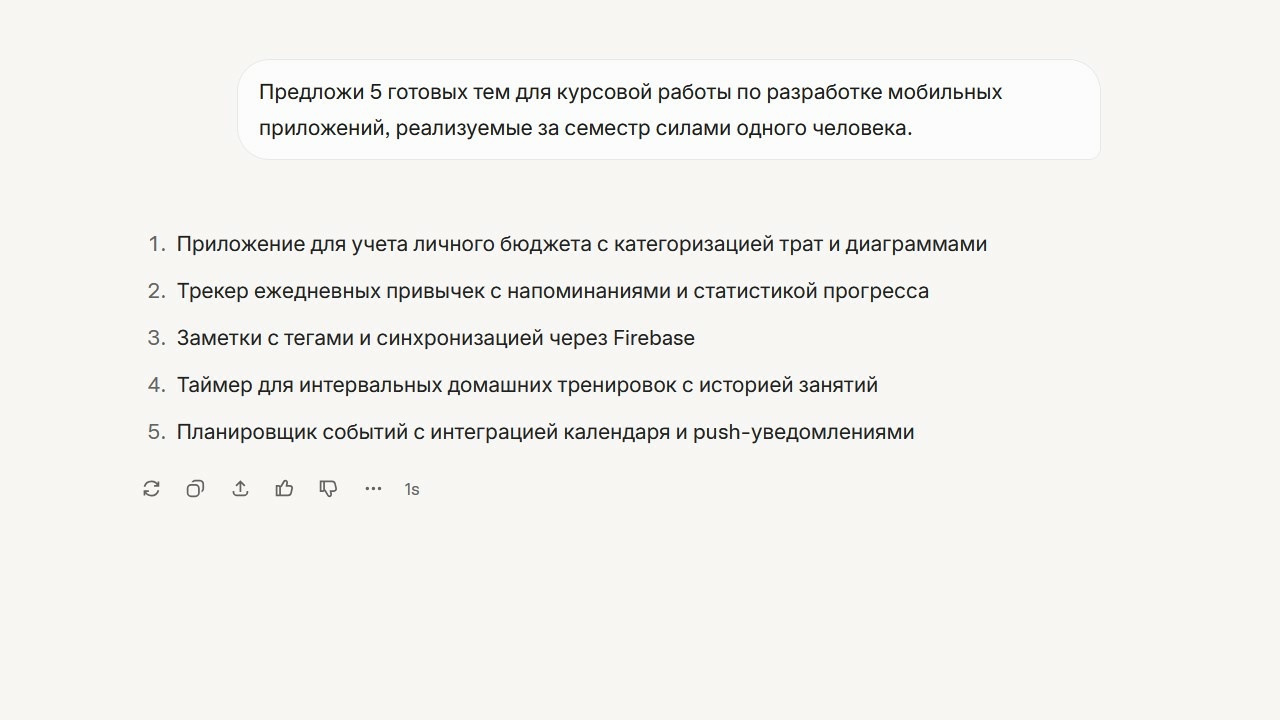Toggle thumbs down on the response
This screenshot has height=720, width=1280.
coord(328,488)
